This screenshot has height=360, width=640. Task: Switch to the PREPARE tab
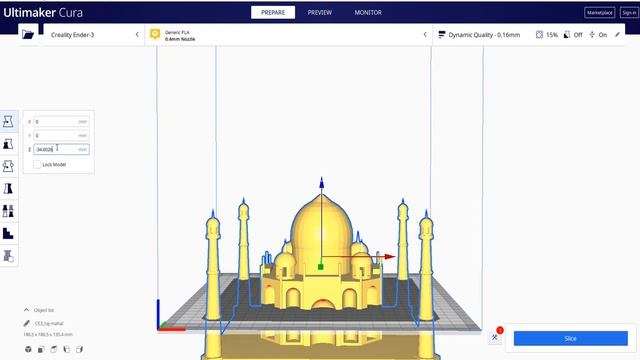(273, 13)
